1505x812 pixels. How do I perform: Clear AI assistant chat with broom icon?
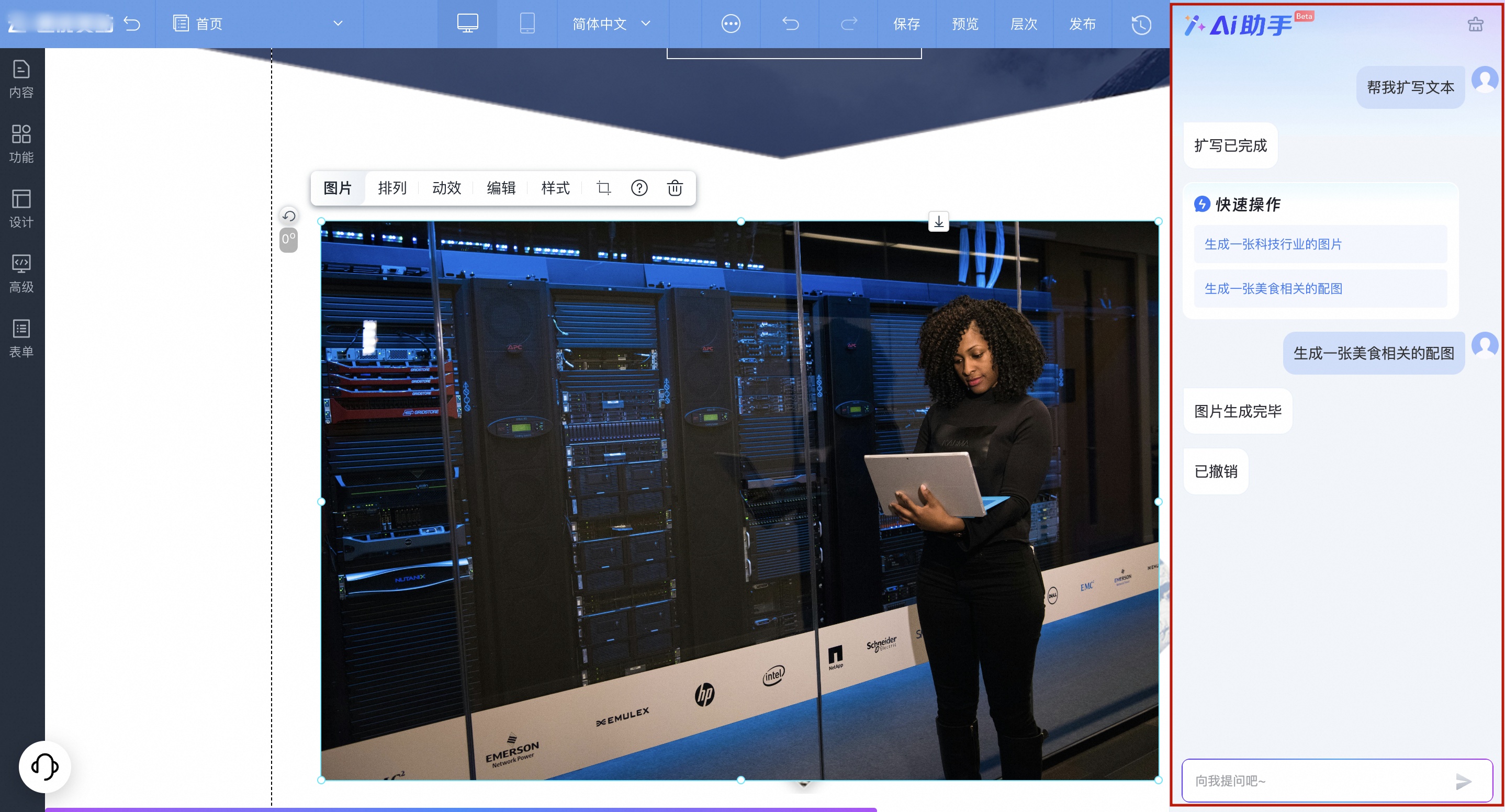pyautogui.click(x=1475, y=25)
